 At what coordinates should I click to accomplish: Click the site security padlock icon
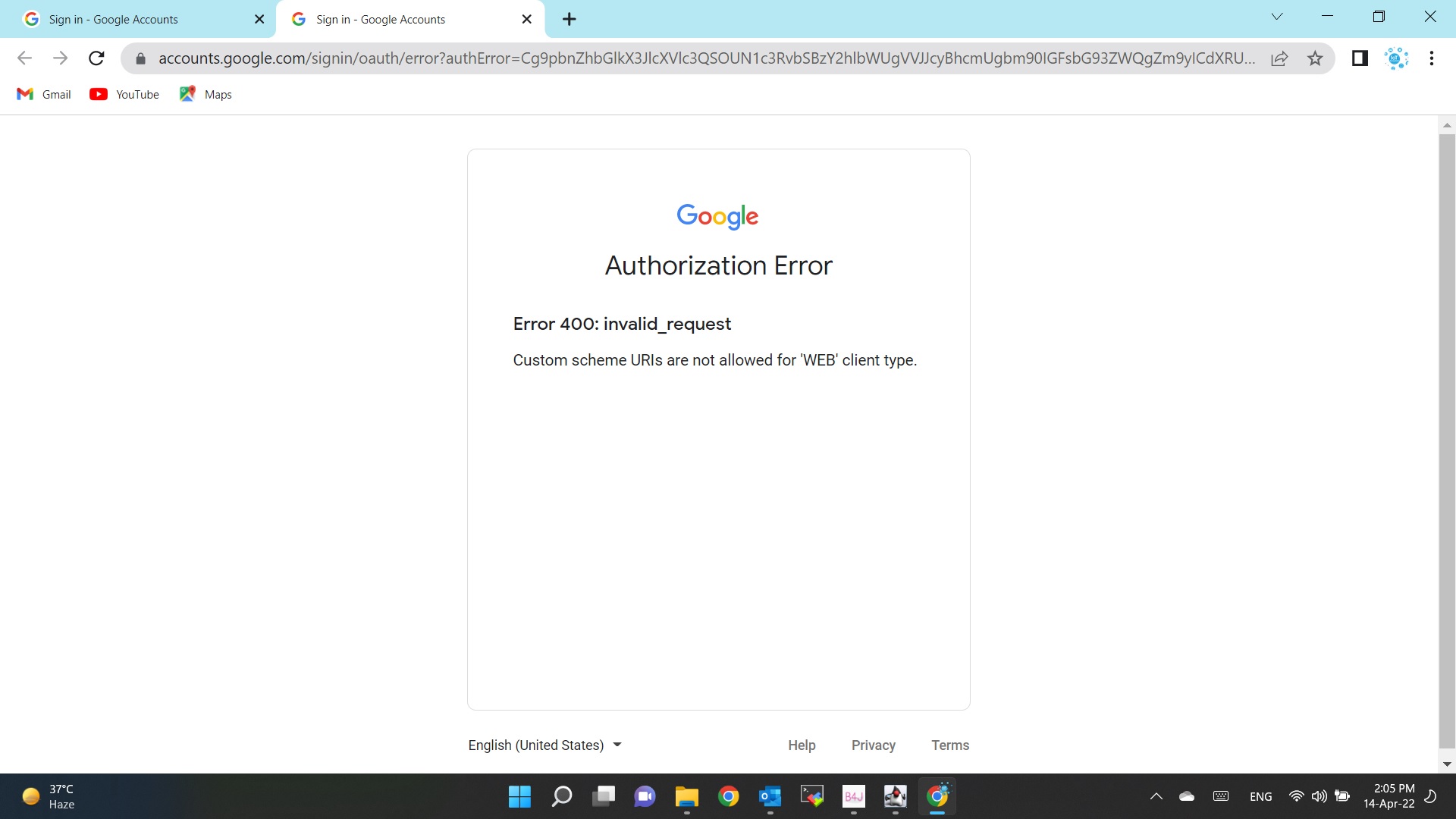(x=140, y=58)
